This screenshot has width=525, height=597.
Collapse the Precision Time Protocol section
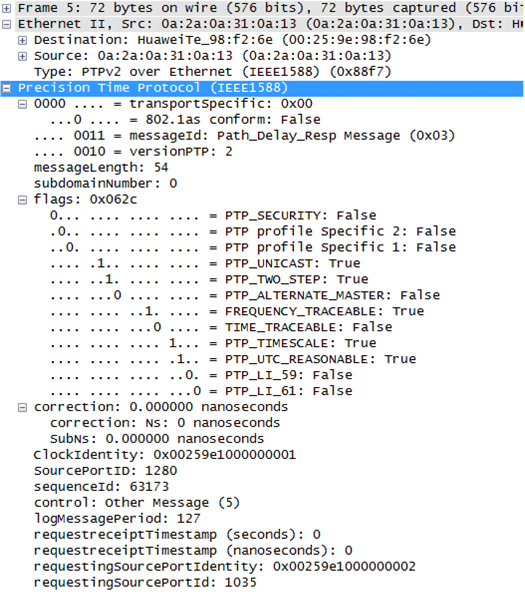pos(6,88)
